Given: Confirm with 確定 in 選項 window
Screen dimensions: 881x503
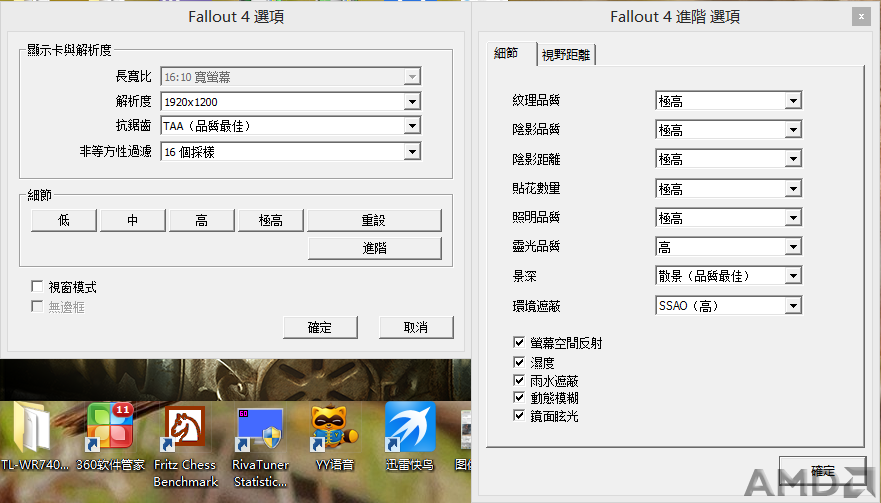Looking at the screenshot, I should coord(320,328).
